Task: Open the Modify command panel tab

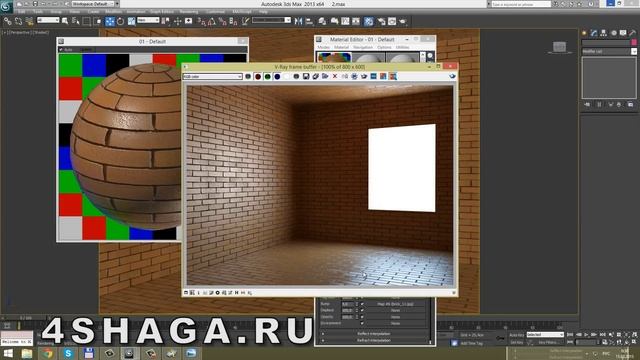Action: tap(594, 33)
